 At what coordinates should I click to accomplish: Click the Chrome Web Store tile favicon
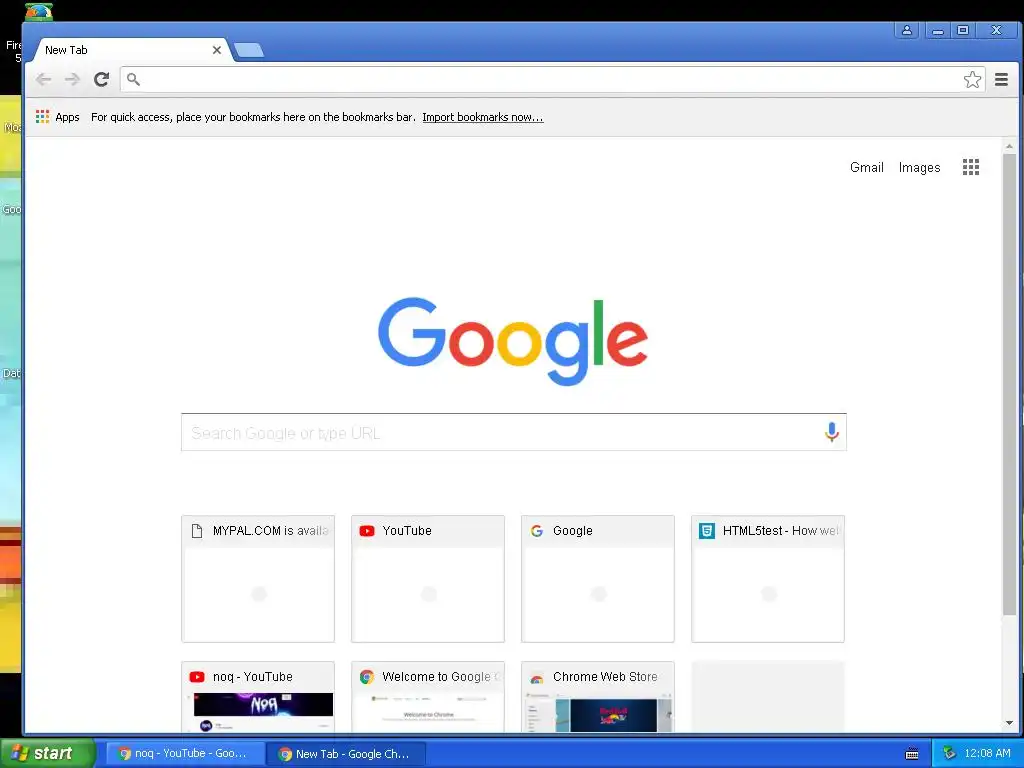(x=537, y=679)
